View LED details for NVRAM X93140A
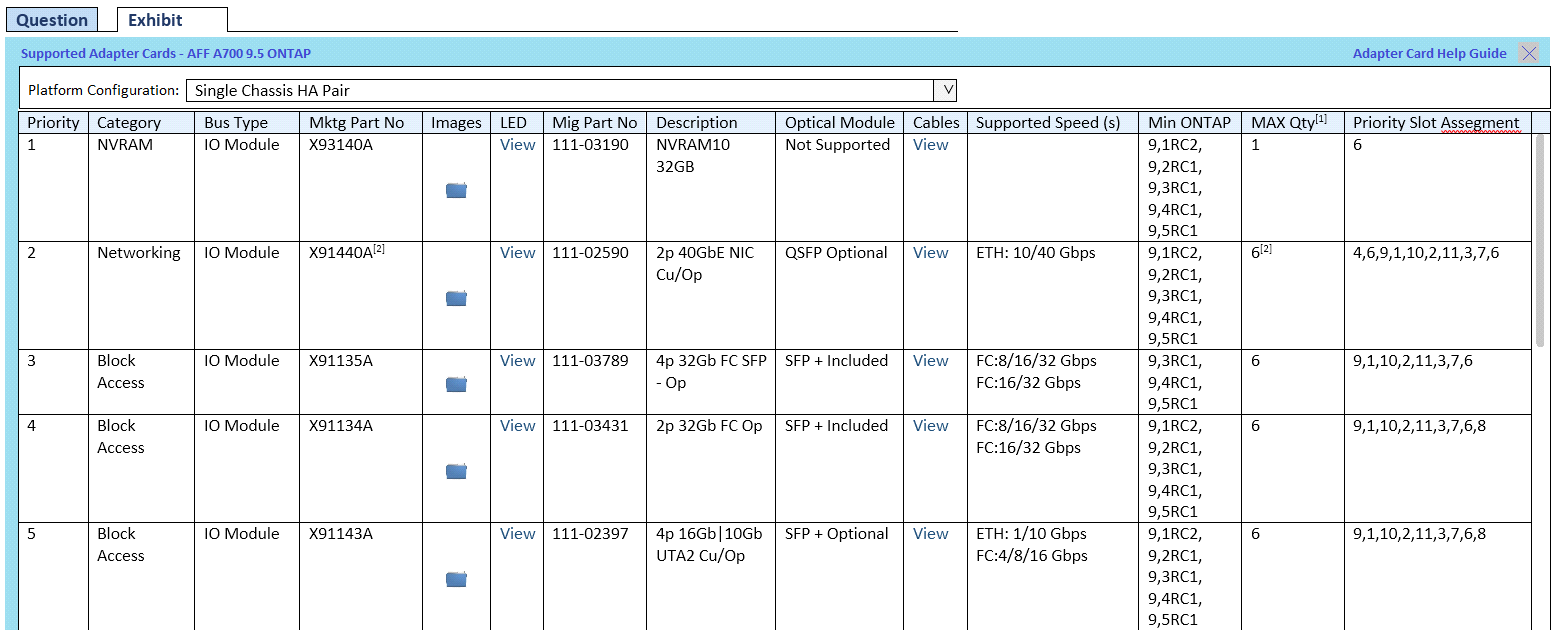The image size is (1554, 630). pos(517,145)
